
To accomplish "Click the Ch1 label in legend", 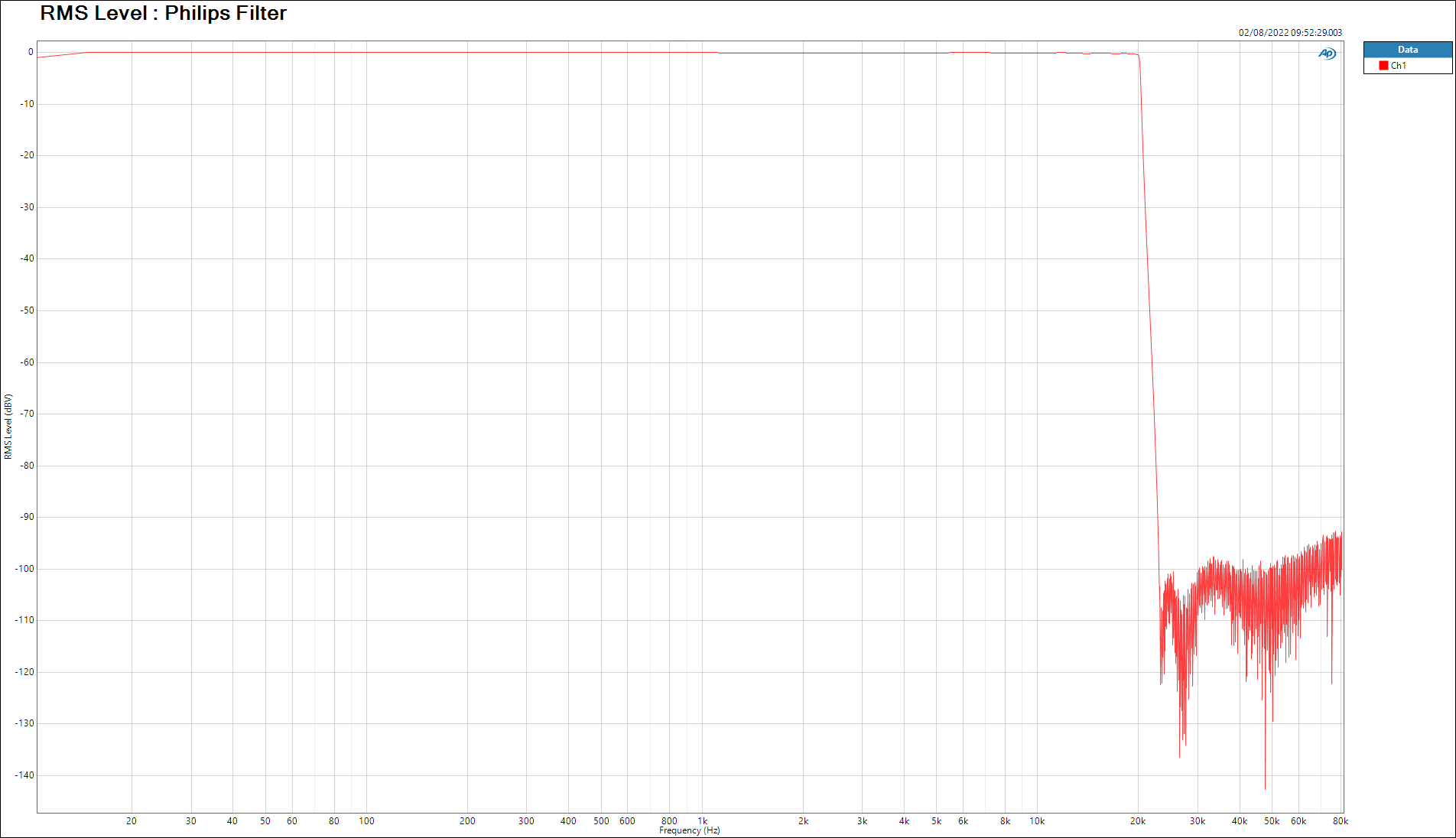I will 1398,66.
